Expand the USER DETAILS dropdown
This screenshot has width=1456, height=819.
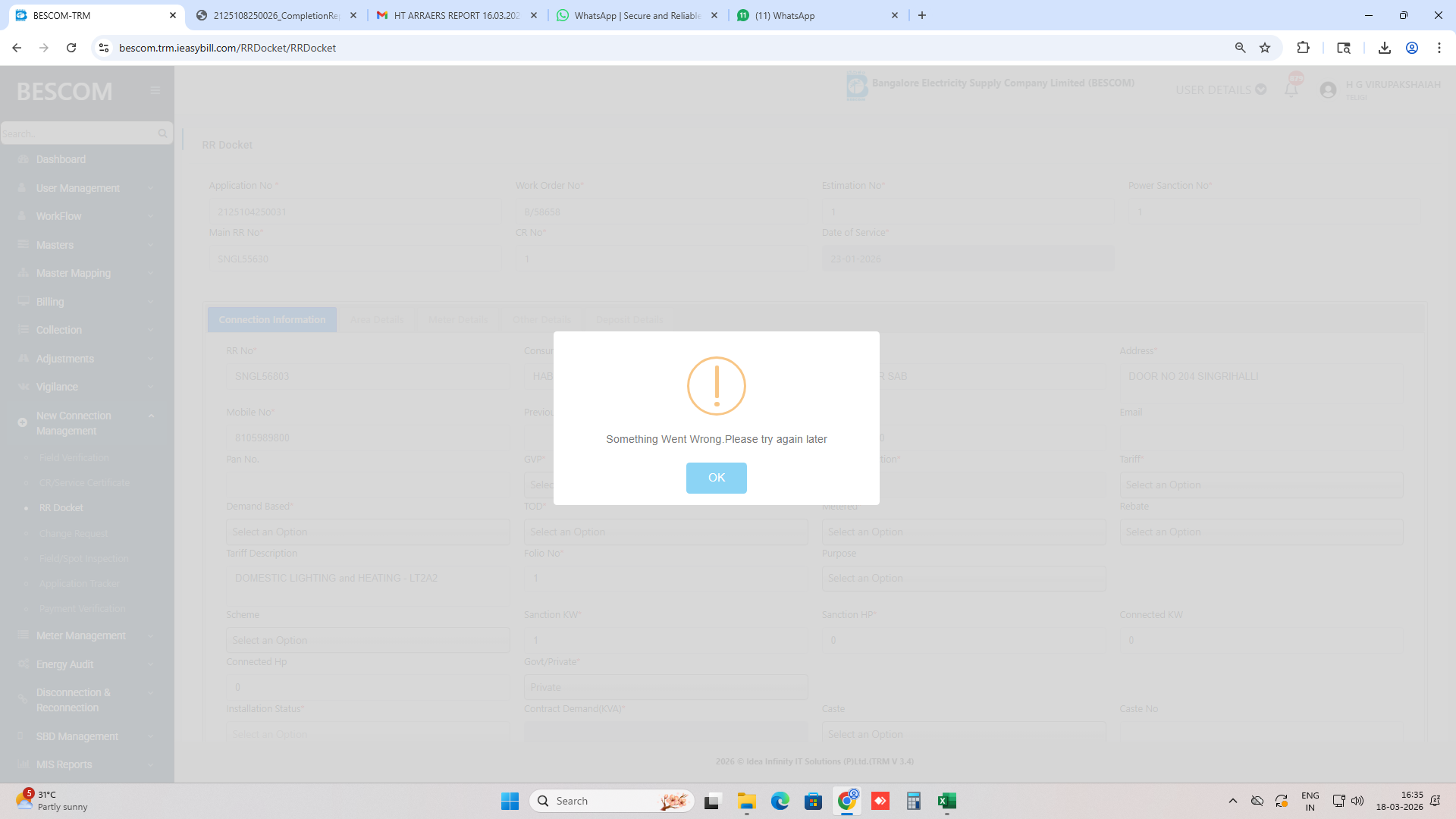point(1220,89)
